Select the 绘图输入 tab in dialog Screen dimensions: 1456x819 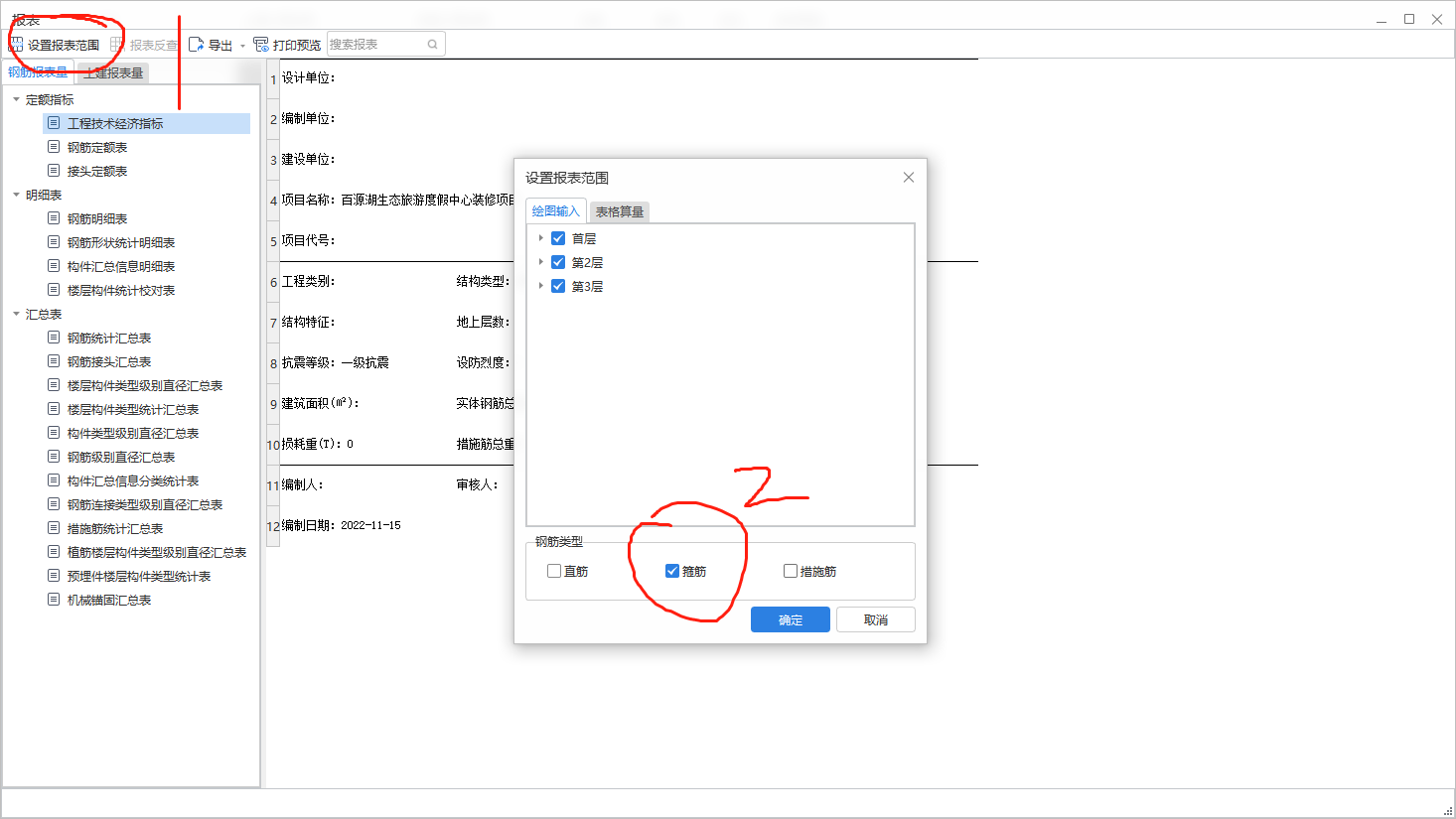555,210
